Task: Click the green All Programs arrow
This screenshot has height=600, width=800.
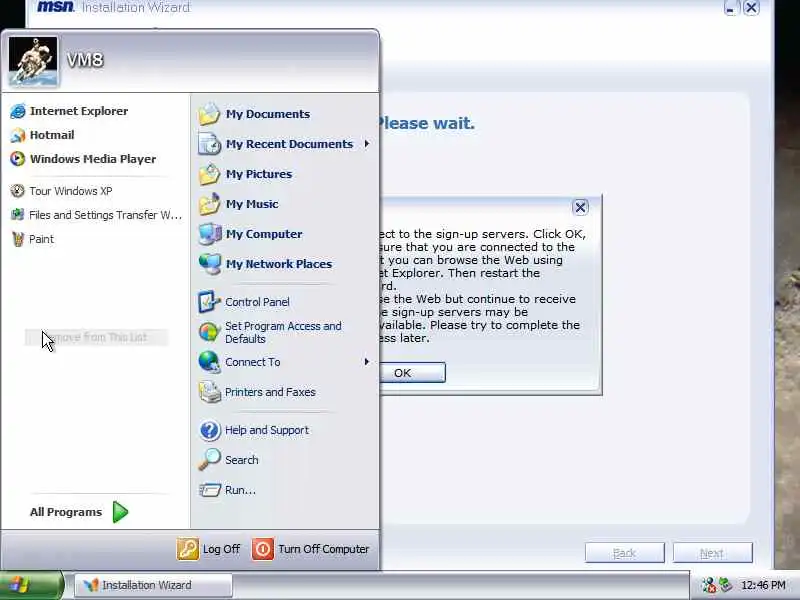Action: 120,512
